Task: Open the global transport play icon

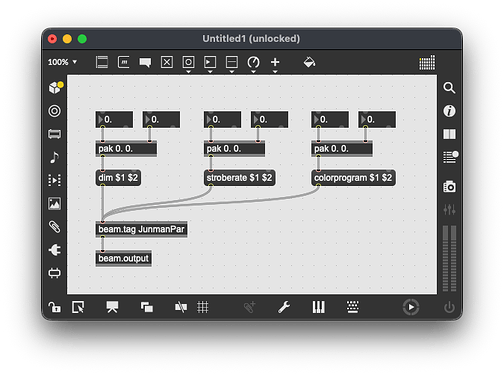Action: coord(411,307)
